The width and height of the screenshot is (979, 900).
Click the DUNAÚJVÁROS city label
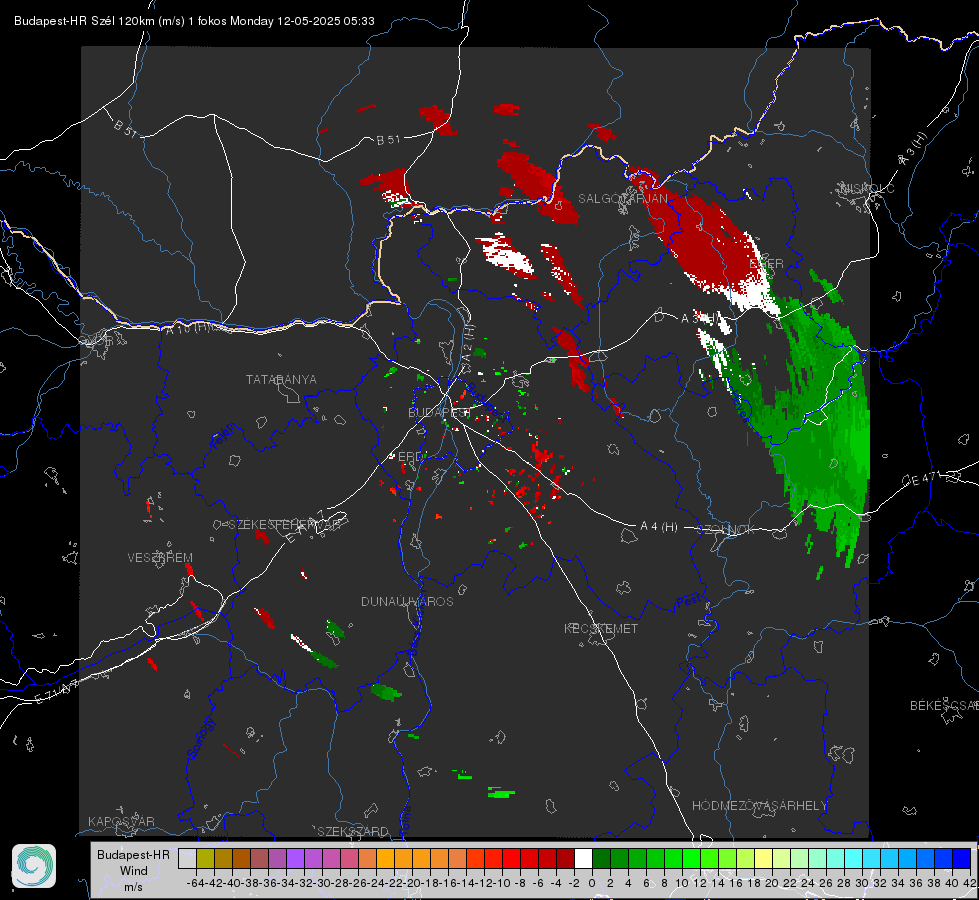pyautogui.click(x=407, y=601)
